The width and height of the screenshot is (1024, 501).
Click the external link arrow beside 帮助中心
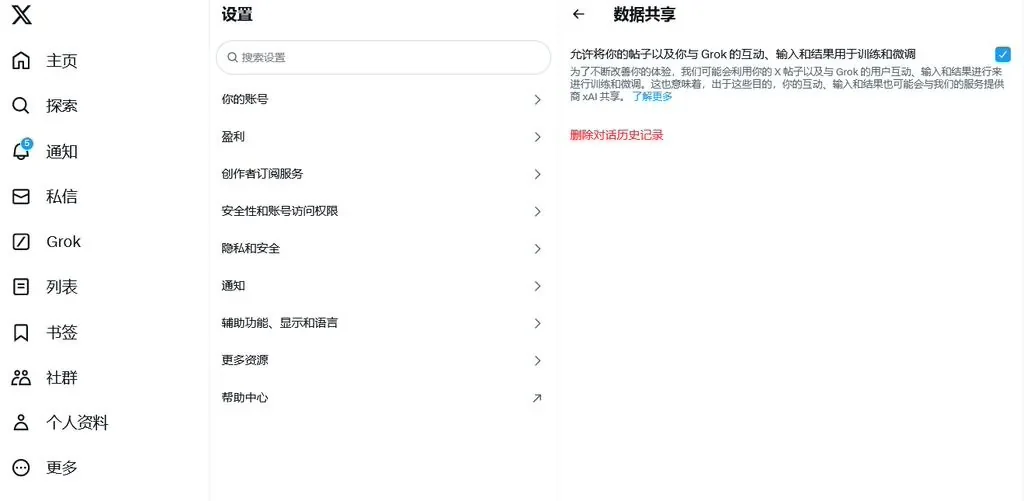537,398
